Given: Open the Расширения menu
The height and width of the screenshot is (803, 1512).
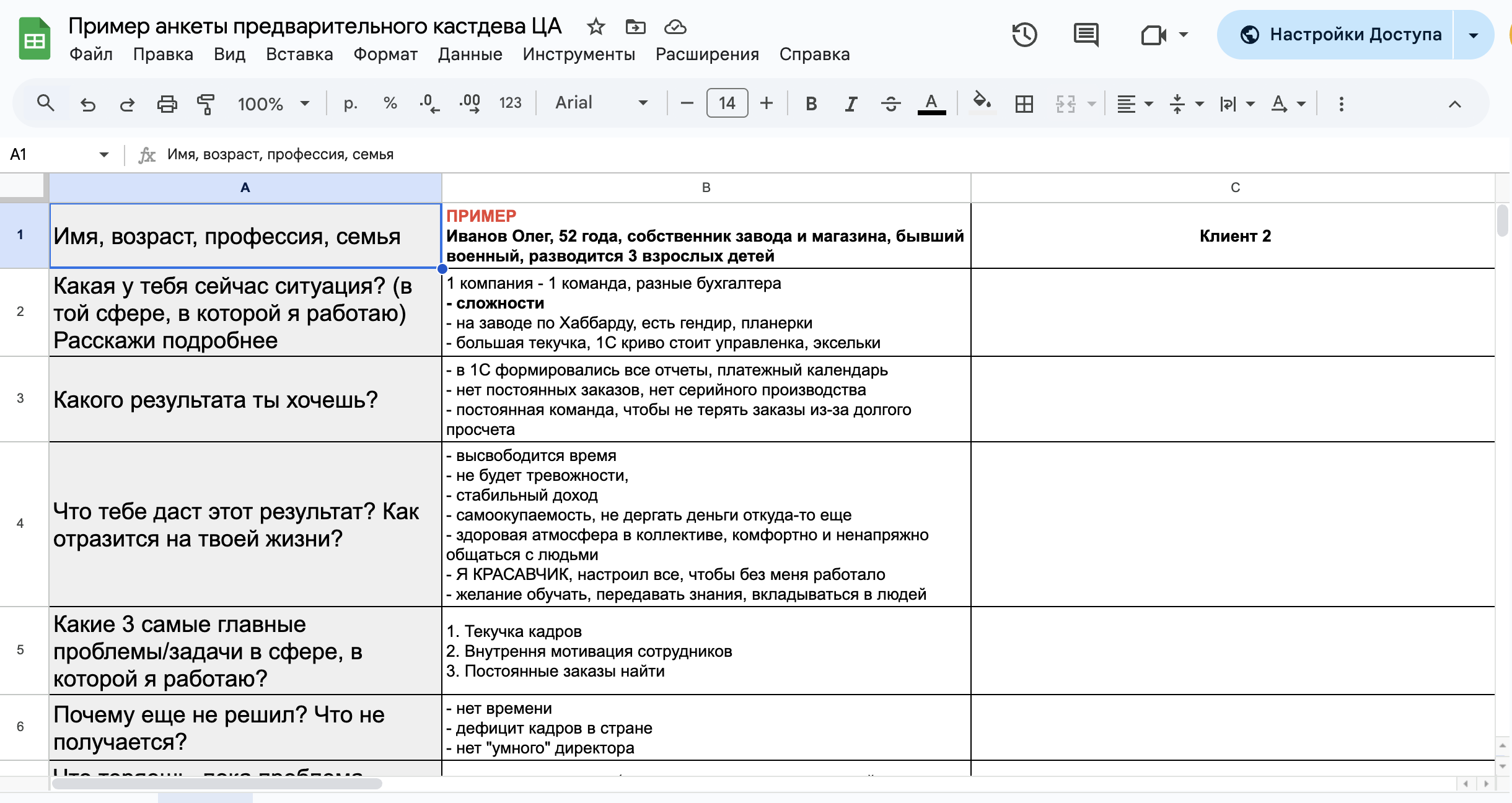Looking at the screenshot, I should (707, 55).
